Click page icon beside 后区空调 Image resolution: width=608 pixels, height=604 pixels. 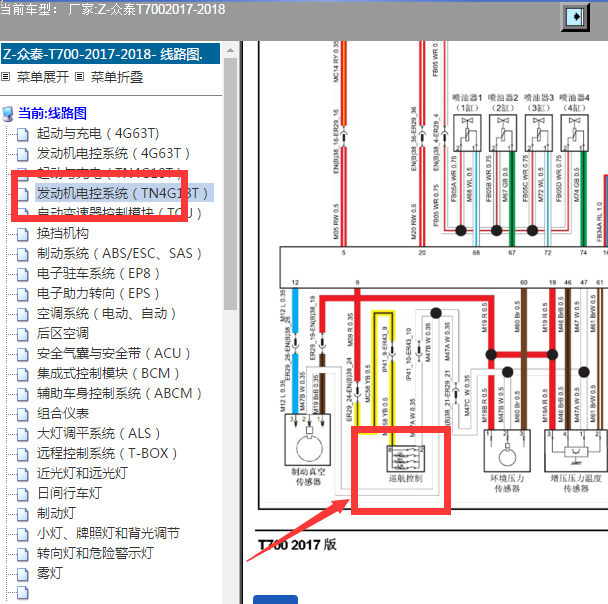click(23, 334)
